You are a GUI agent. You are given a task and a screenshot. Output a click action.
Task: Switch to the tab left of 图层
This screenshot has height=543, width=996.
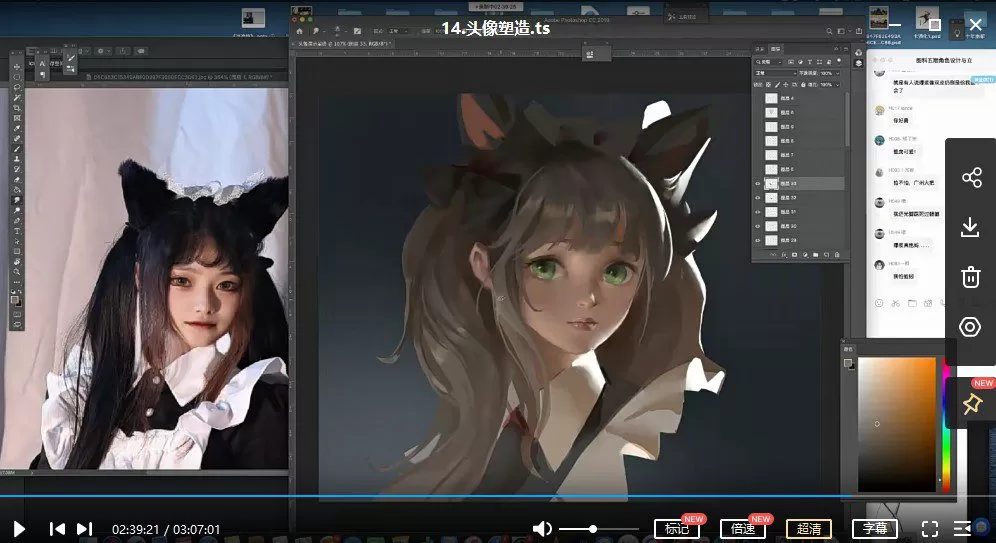point(760,49)
